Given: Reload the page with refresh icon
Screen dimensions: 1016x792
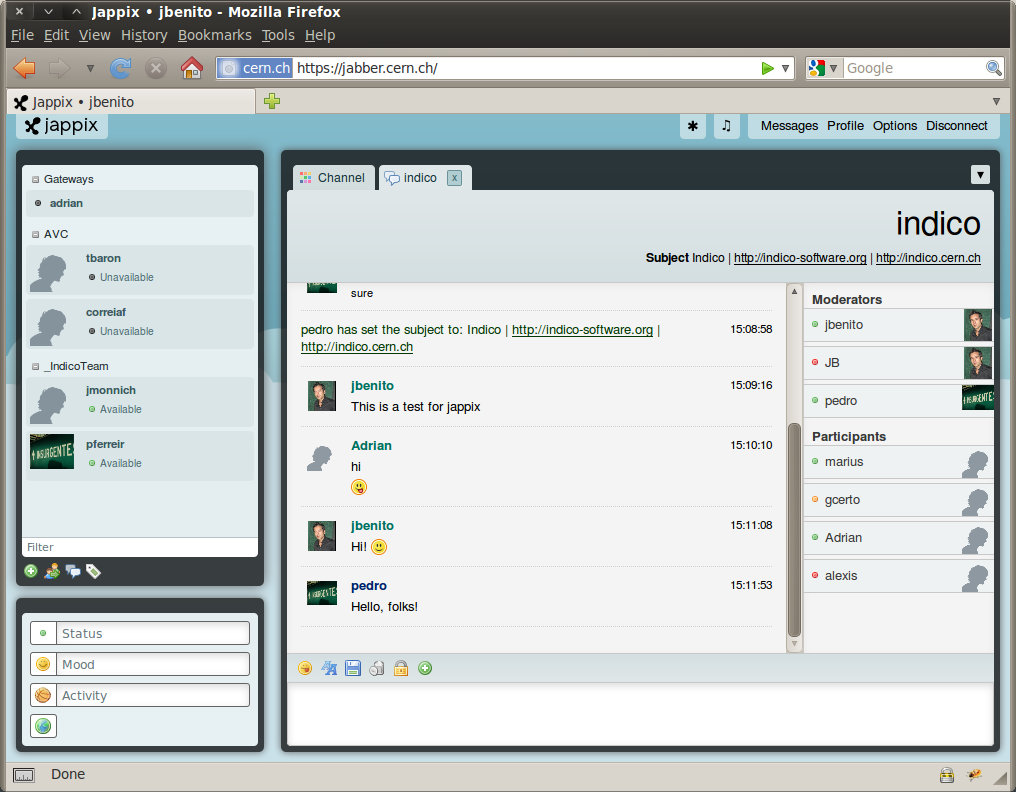Looking at the screenshot, I should 121,68.
